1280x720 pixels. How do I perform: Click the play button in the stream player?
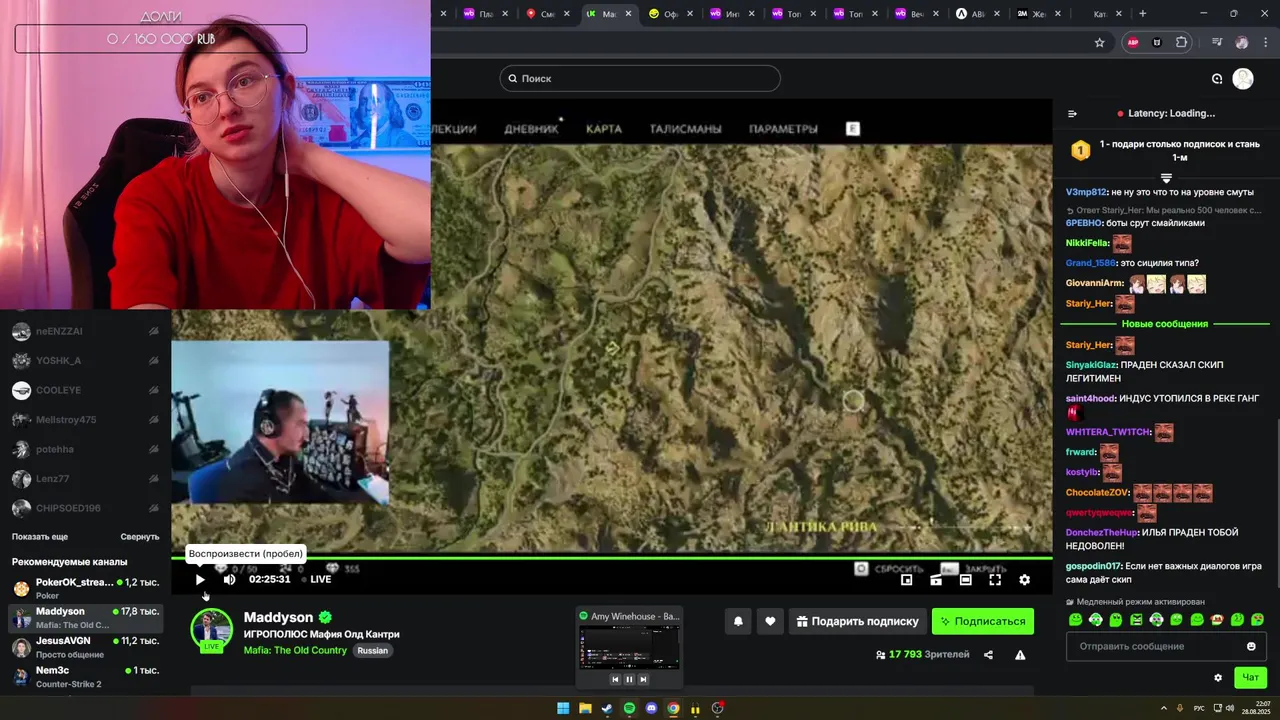(x=200, y=579)
